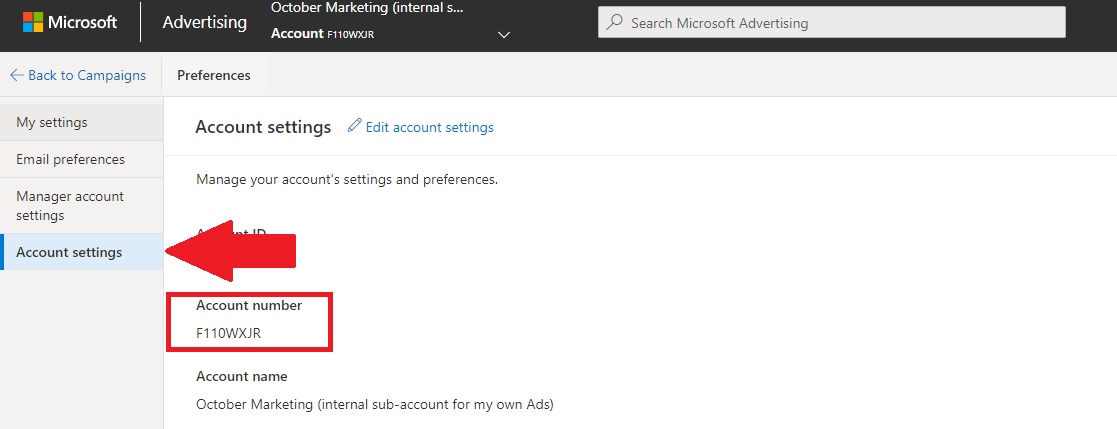
Task: Expand the account switcher chevron
Action: [x=504, y=34]
